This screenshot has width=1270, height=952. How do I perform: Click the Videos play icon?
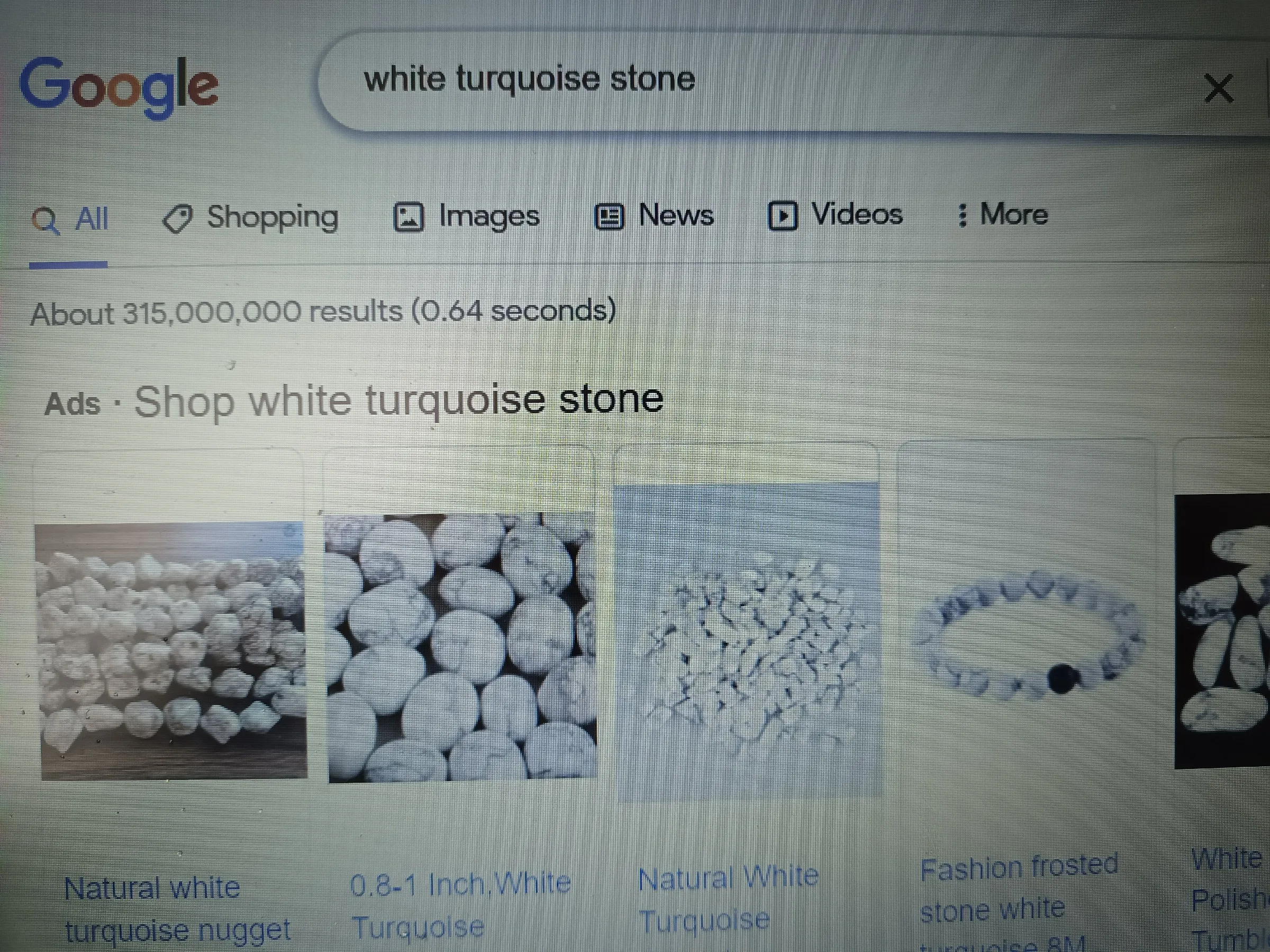tap(783, 216)
